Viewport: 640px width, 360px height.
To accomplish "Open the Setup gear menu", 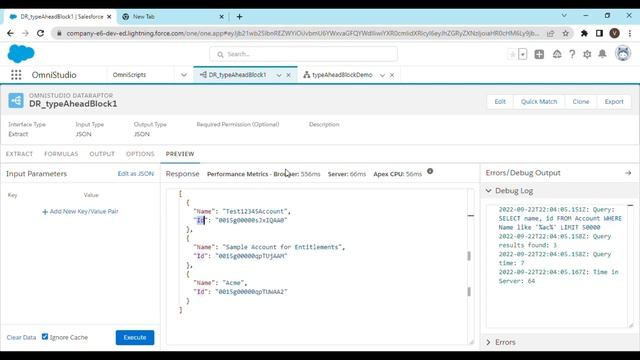I will (587, 54).
